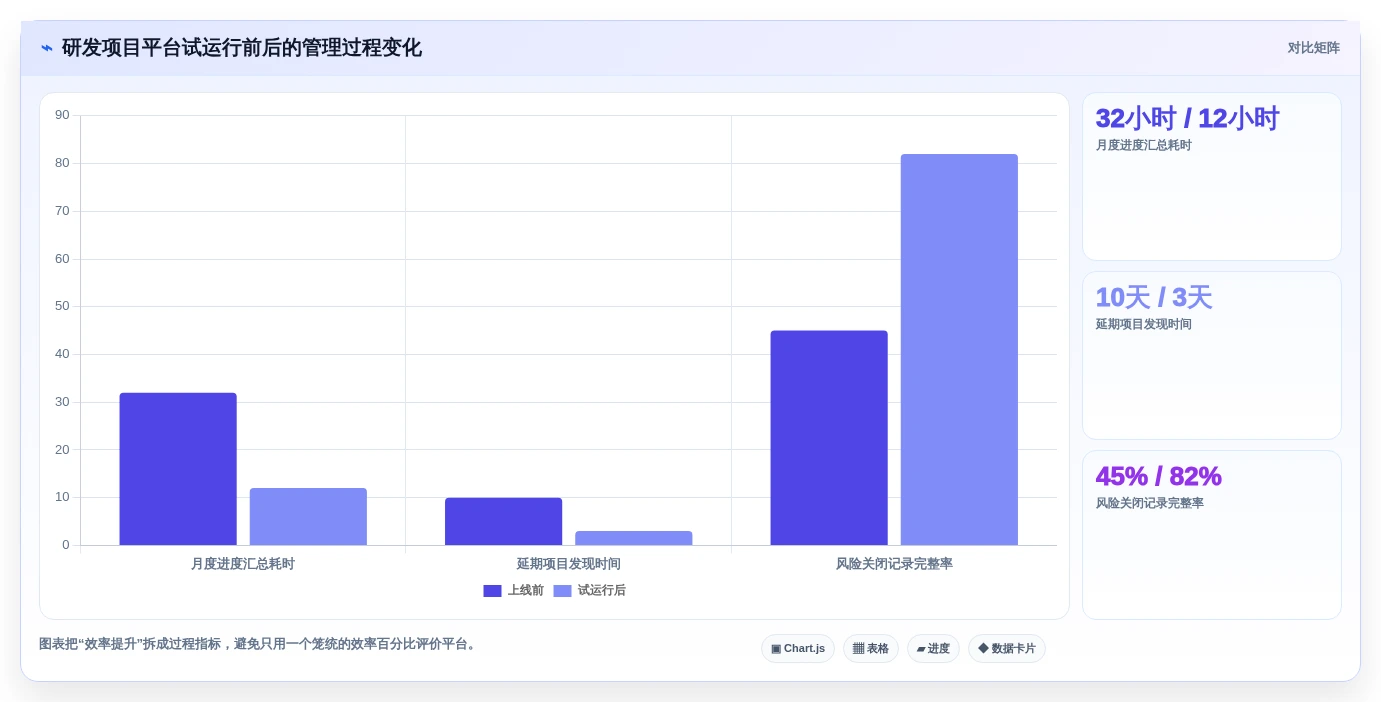Click the 风险关闭记录完整率 x-axis label

[894, 564]
